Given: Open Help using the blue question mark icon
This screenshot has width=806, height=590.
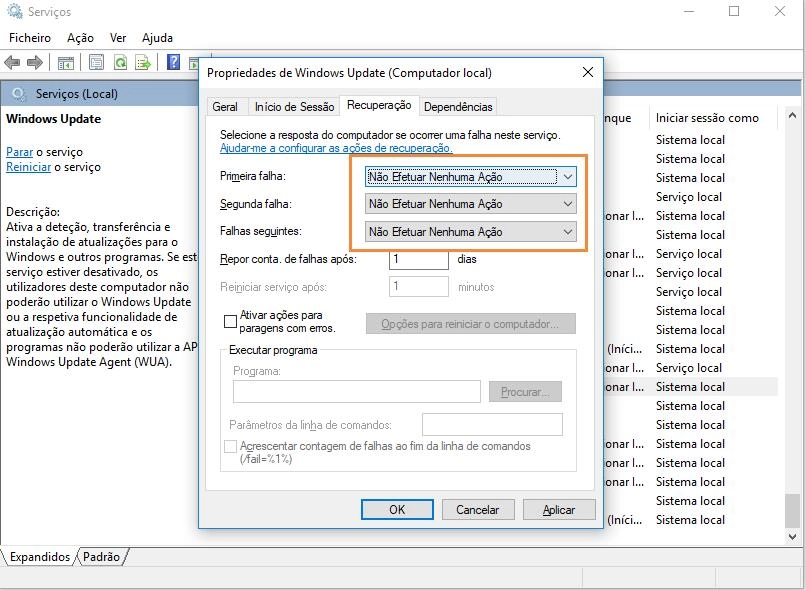Looking at the screenshot, I should tap(173, 61).
